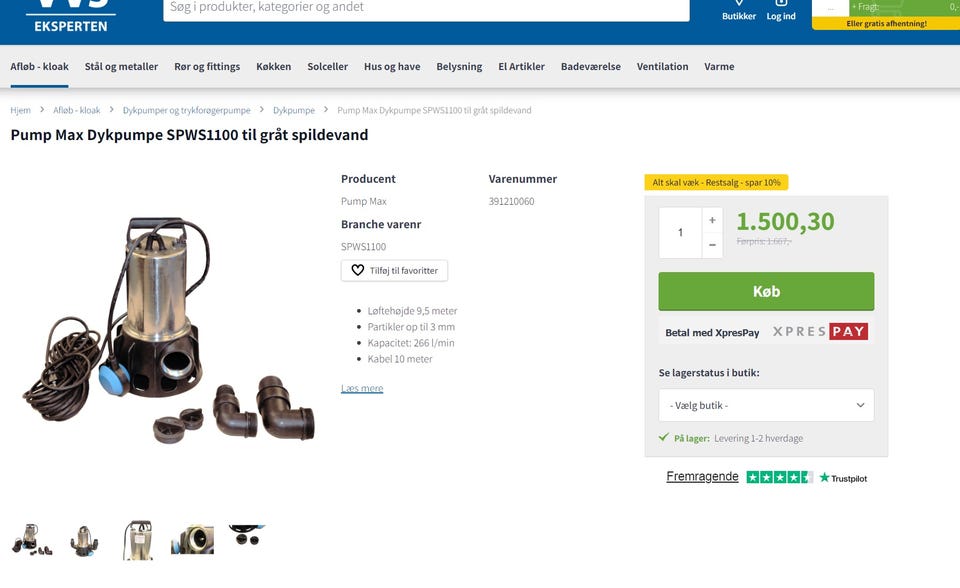Click the Log ind icon
Viewport: 960px width, 588px height.
[x=781, y=10]
